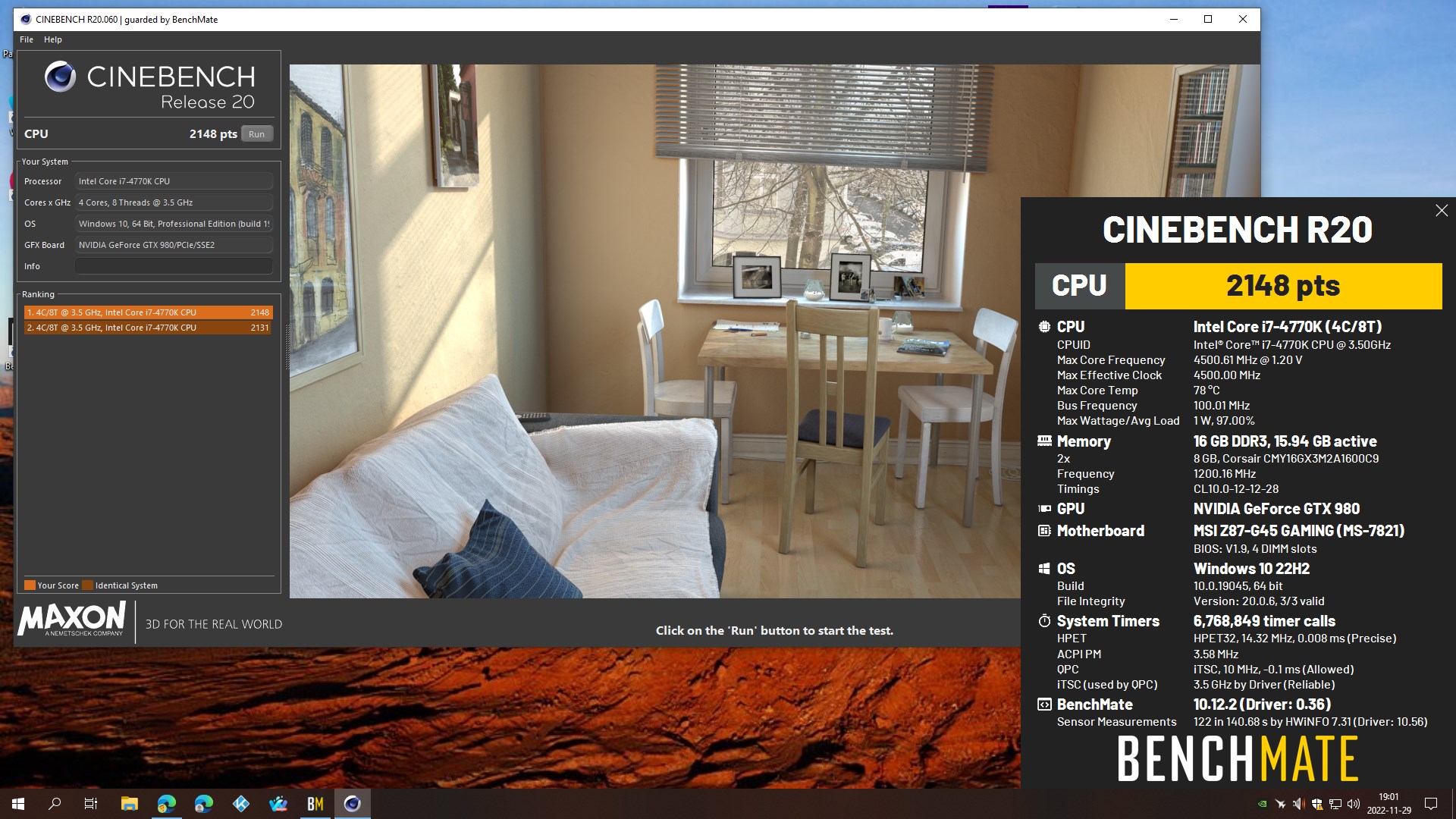Click the CPU chip icon in BenchMate panel

[x=1044, y=327]
